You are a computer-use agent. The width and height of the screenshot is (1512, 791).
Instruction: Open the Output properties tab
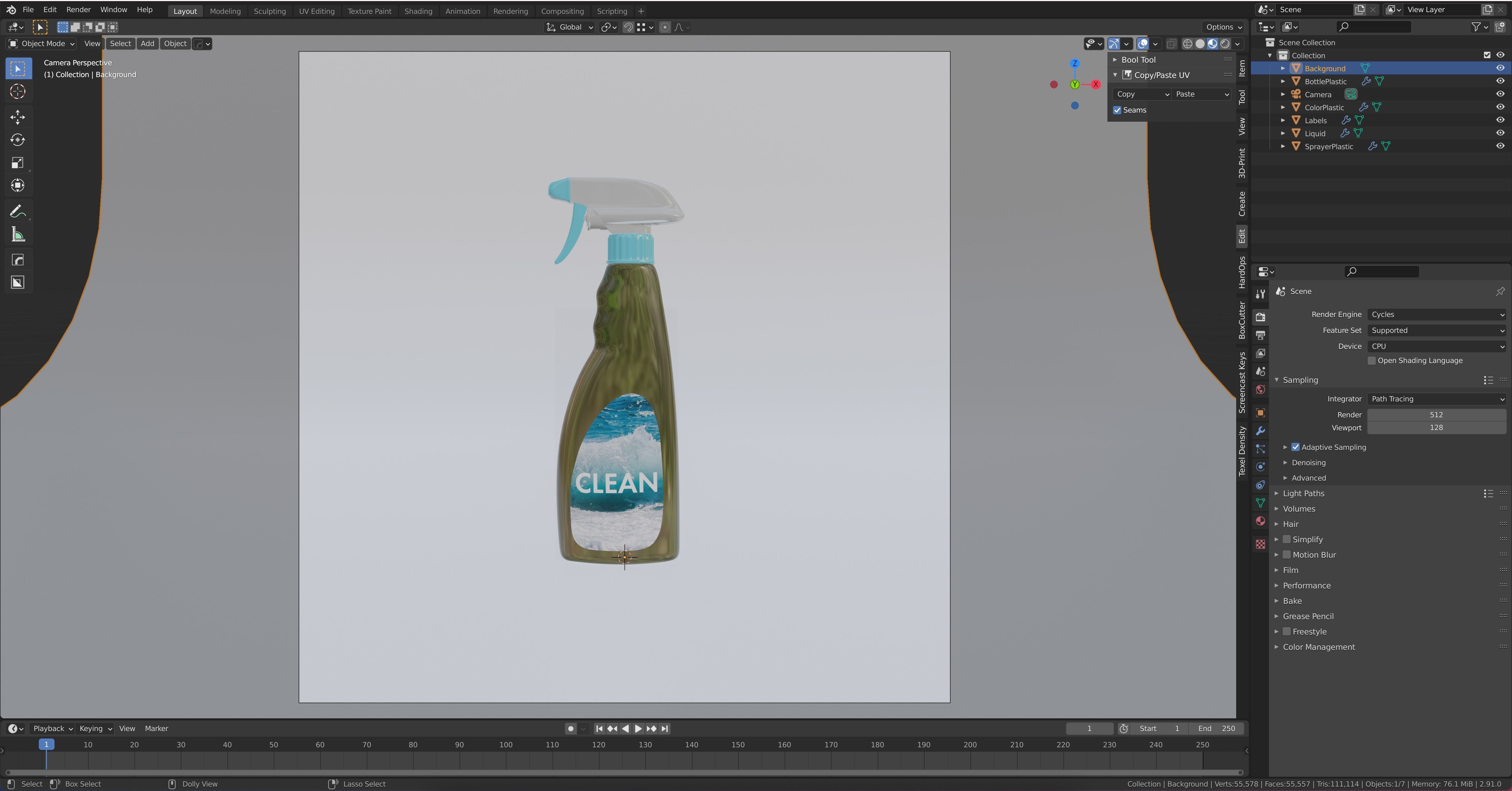[x=1260, y=335]
